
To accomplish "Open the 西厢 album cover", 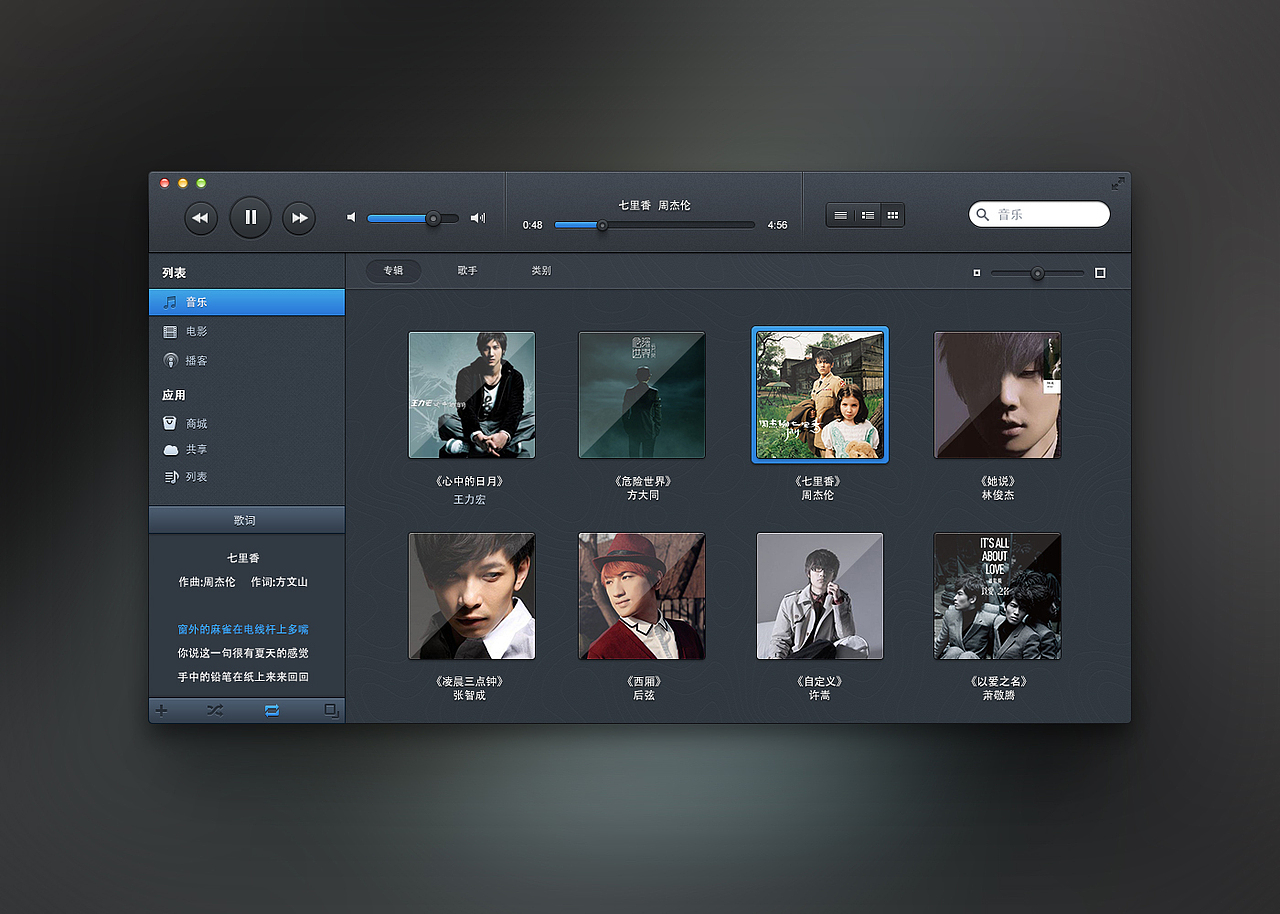I will 642,596.
